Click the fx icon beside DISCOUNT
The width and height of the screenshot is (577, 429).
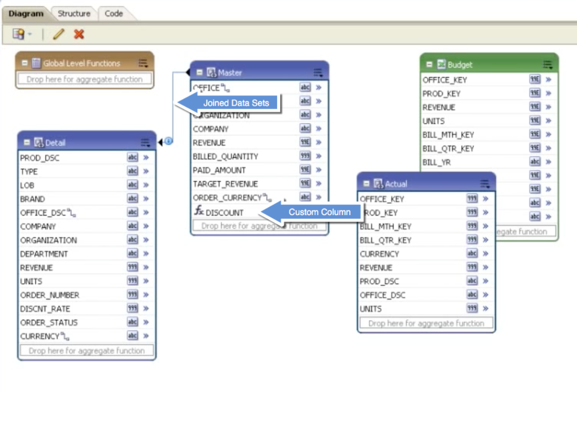point(199,211)
